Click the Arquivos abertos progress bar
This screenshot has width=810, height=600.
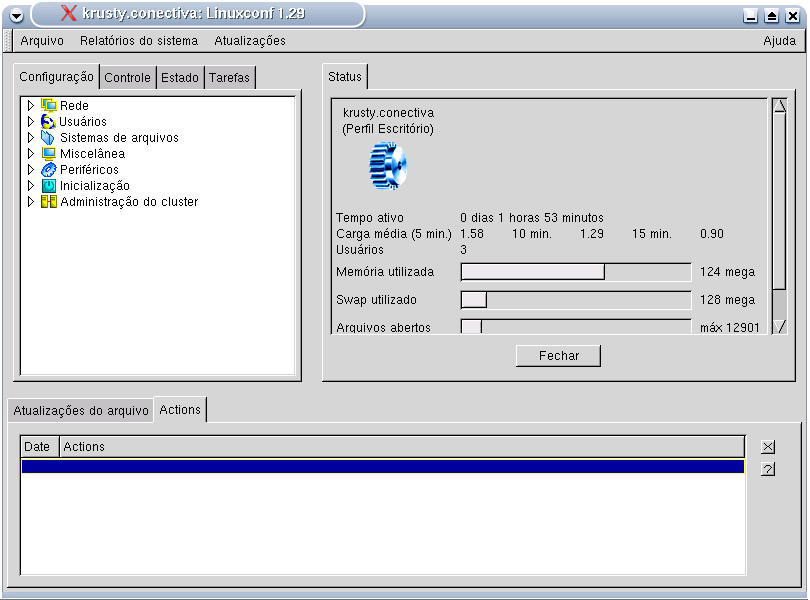(576, 327)
